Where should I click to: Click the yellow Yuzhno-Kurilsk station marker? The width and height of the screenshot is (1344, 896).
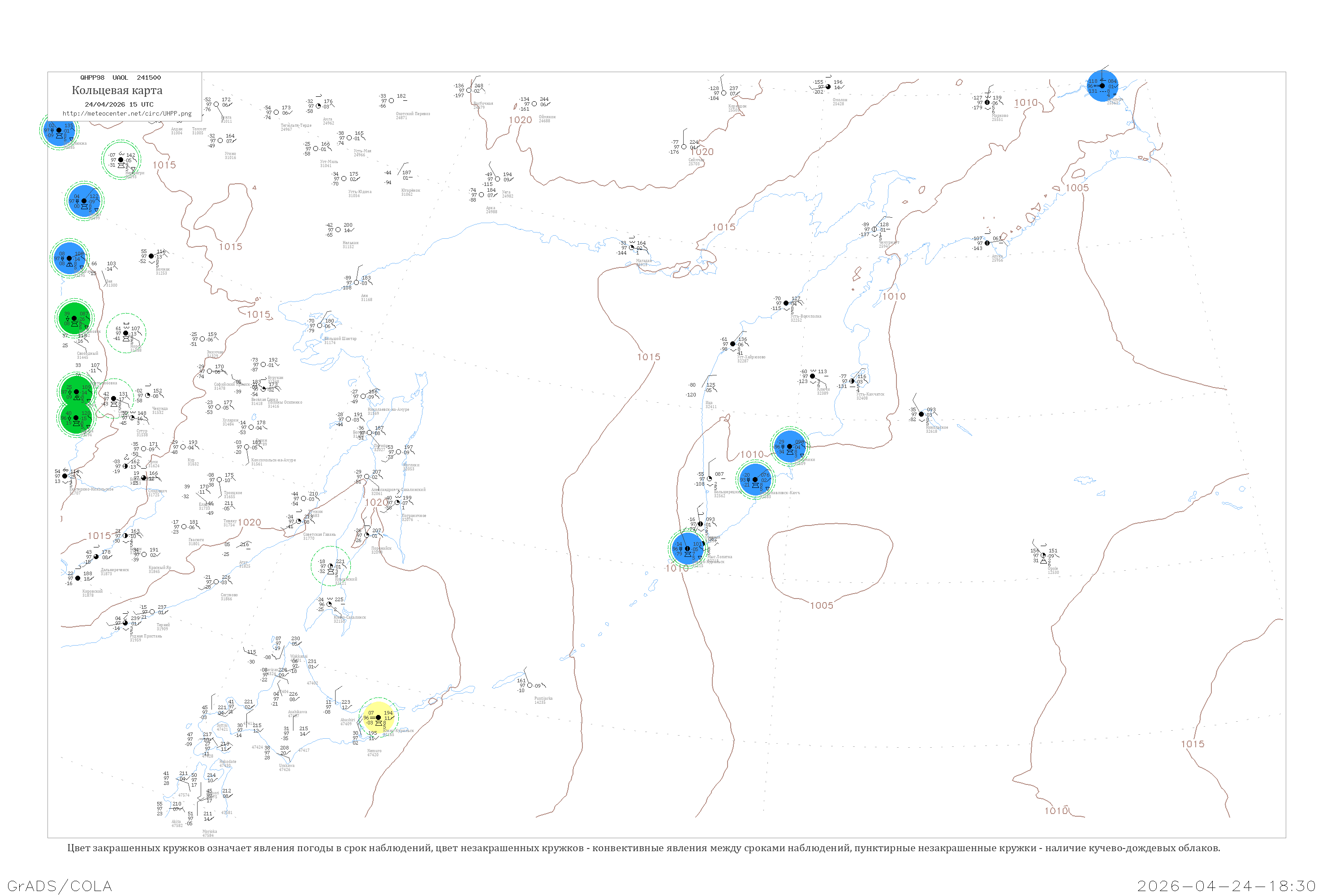tap(378, 718)
